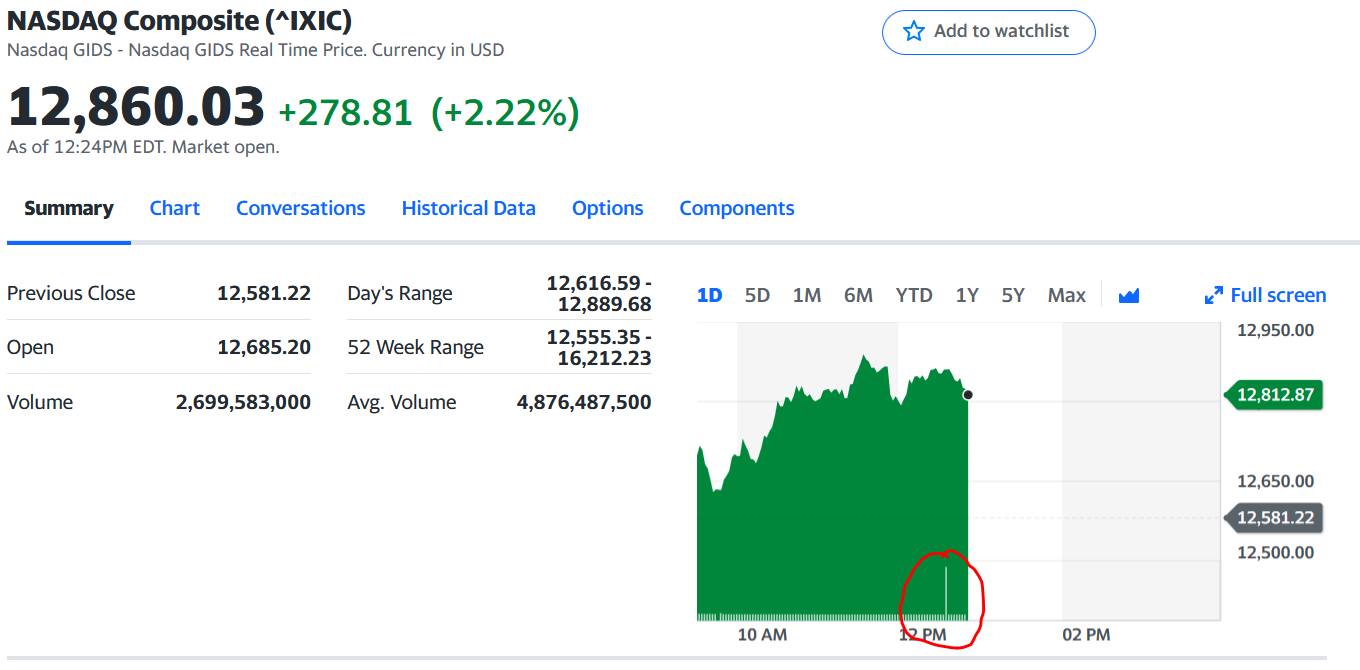Switch chart to 1Y range
The width and height of the screenshot is (1360, 670).
967,295
